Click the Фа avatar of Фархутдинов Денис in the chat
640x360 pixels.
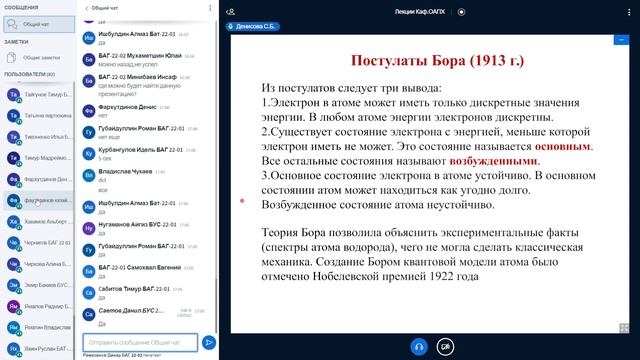[x=89, y=111]
